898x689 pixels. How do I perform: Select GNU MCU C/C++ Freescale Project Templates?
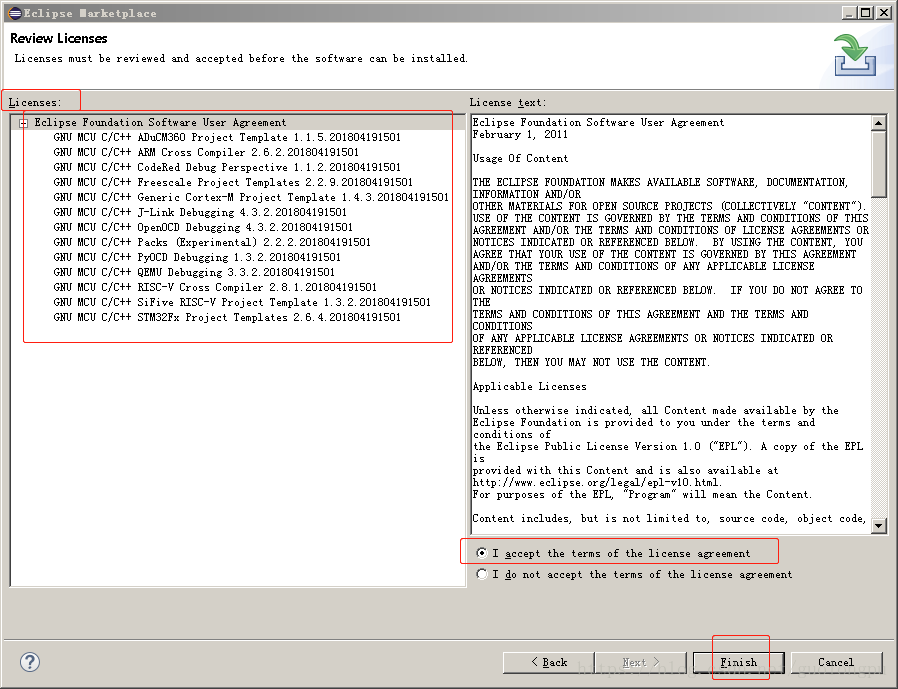pyautogui.click(x=233, y=182)
